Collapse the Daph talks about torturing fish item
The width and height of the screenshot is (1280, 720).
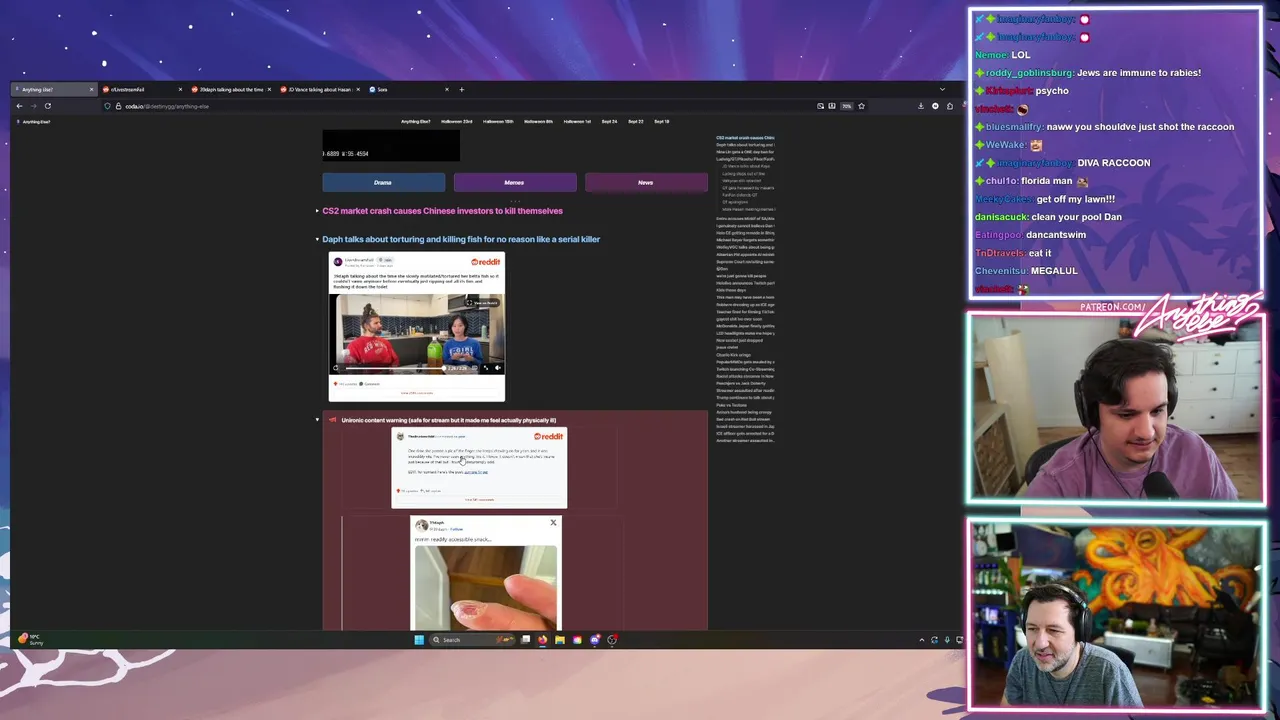(317, 239)
